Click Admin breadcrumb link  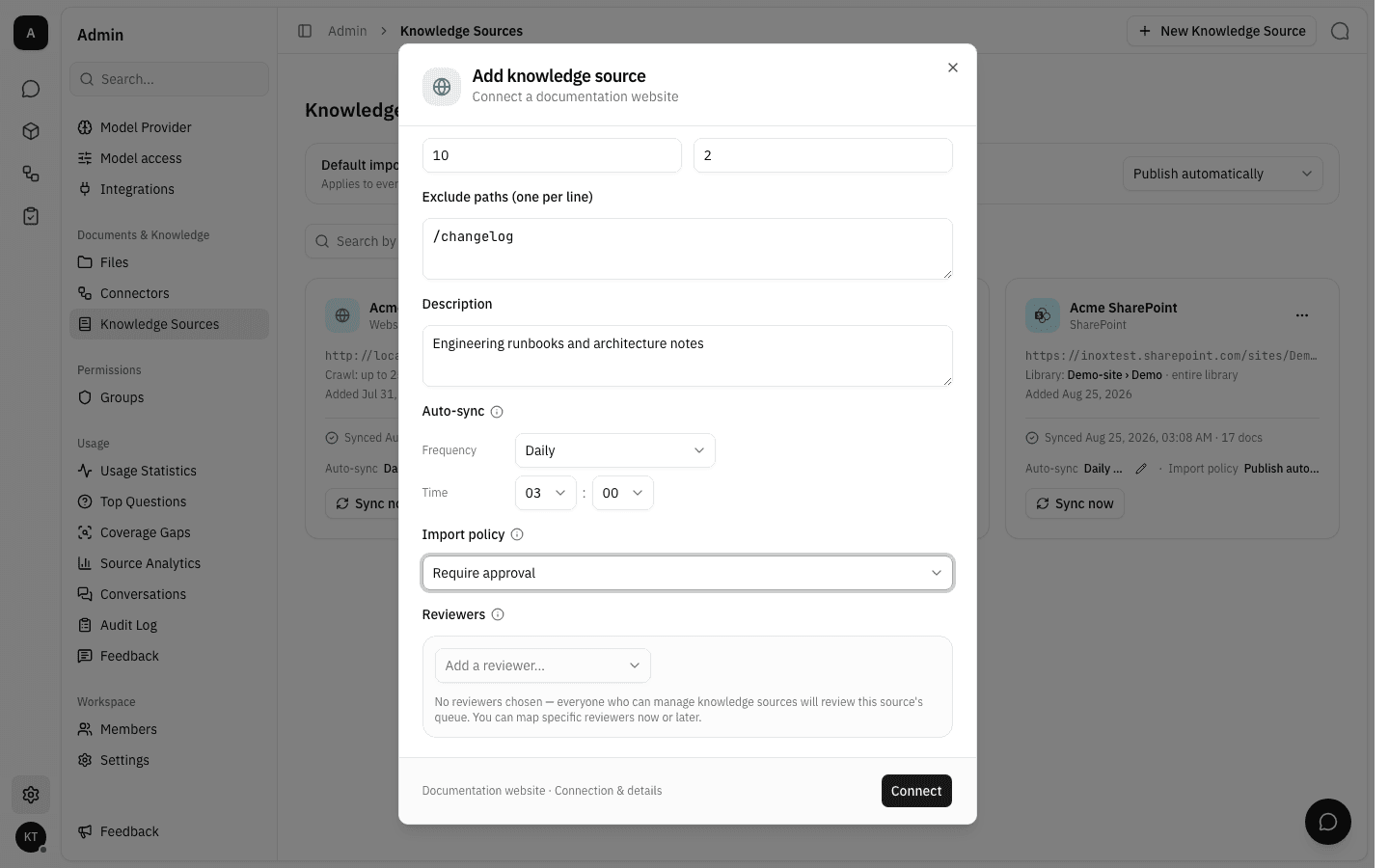click(x=347, y=31)
